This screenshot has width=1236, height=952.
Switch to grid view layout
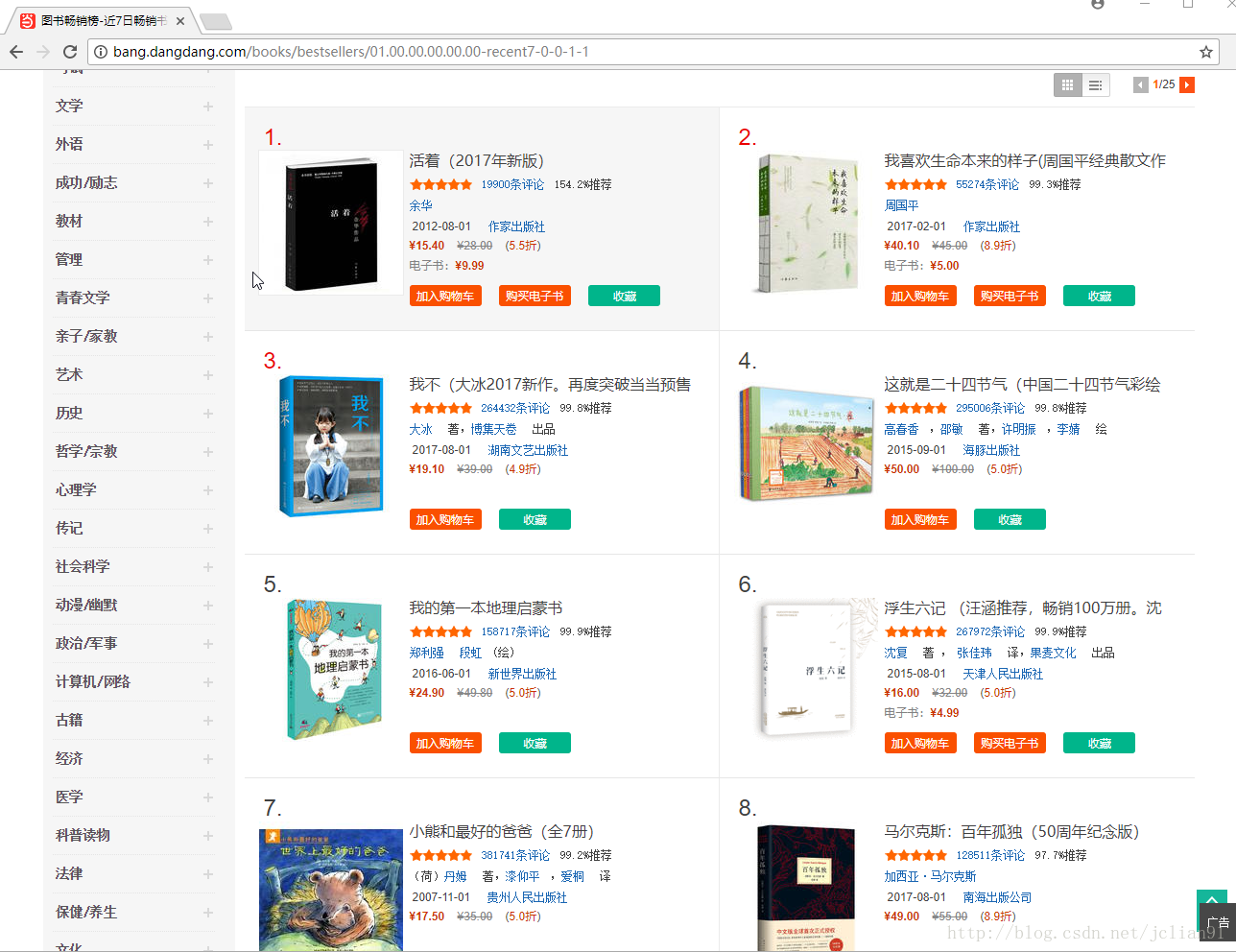1067,85
